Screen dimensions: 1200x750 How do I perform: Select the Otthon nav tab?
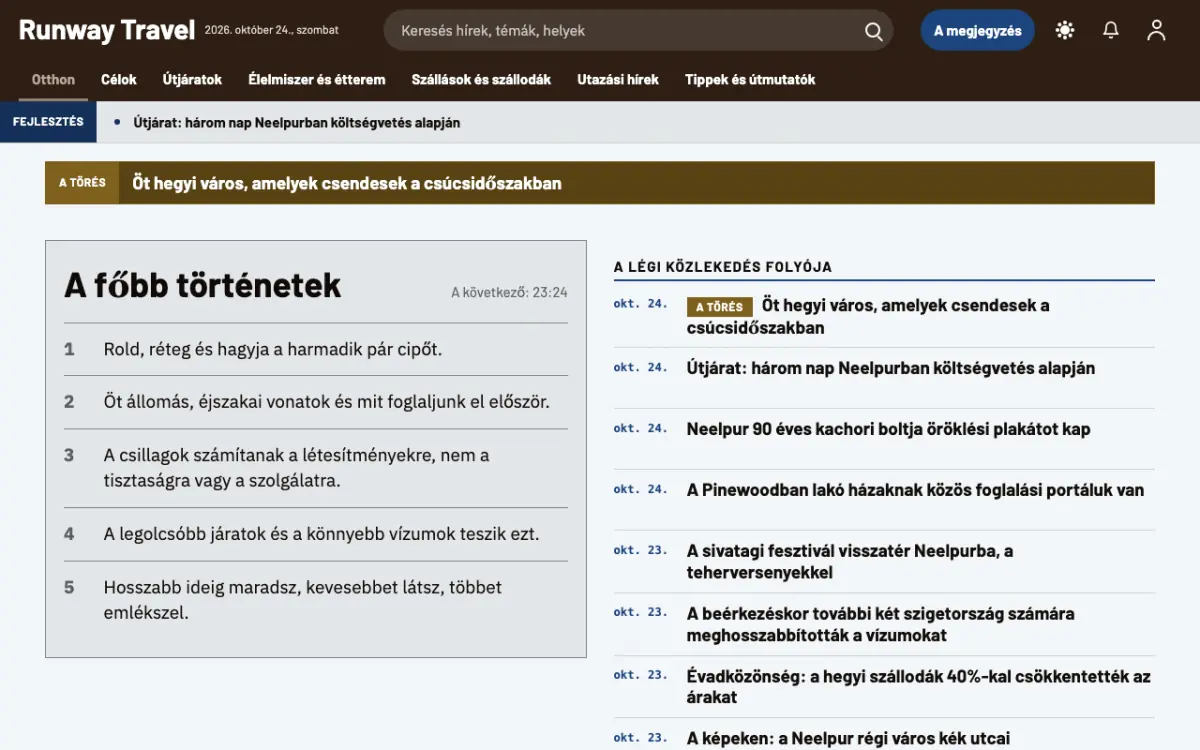point(53,80)
